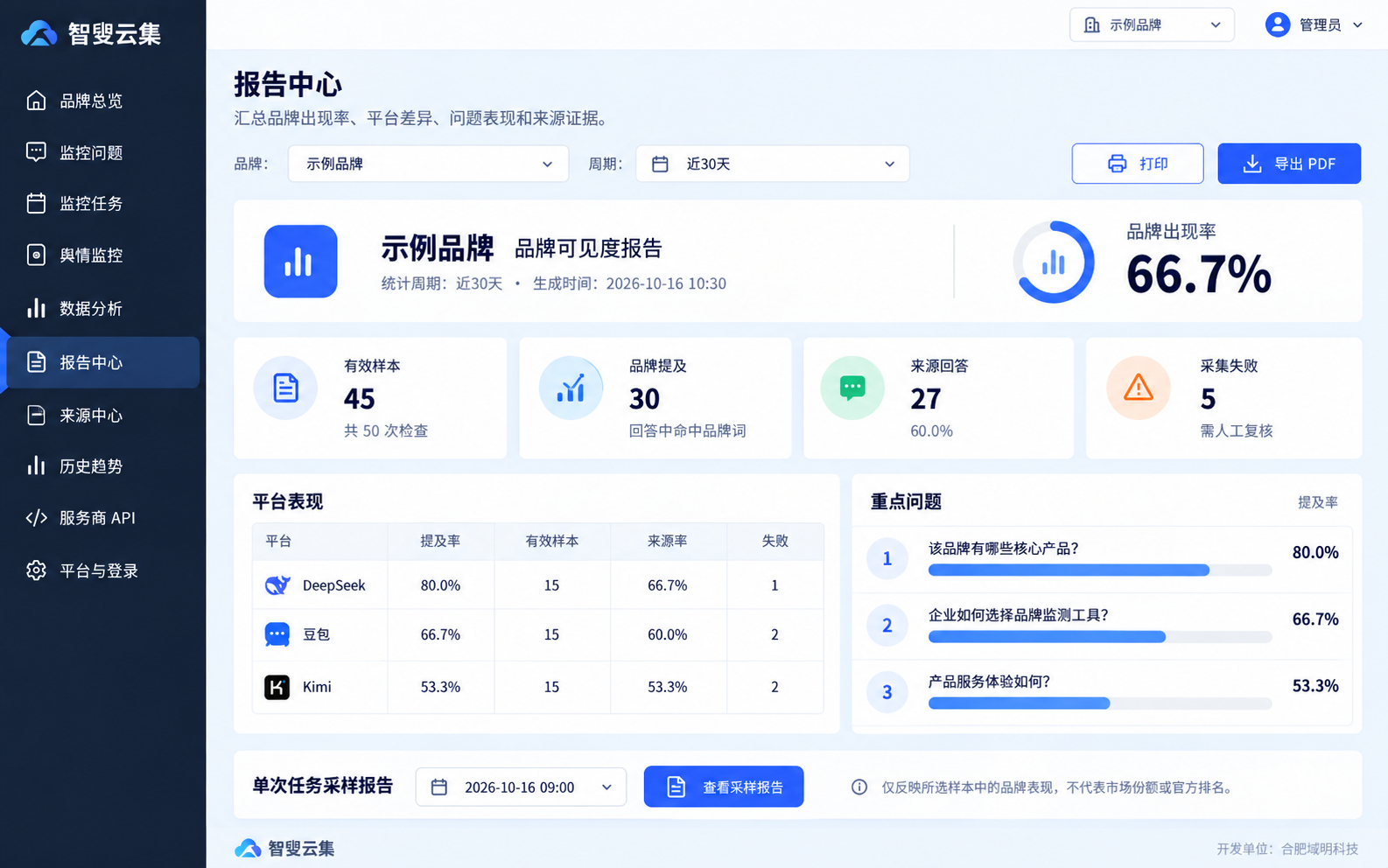Image resolution: width=1388 pixels, height=868 pixels.
Task: Navigate to 数据分析
Action: [x=103, y=308]
